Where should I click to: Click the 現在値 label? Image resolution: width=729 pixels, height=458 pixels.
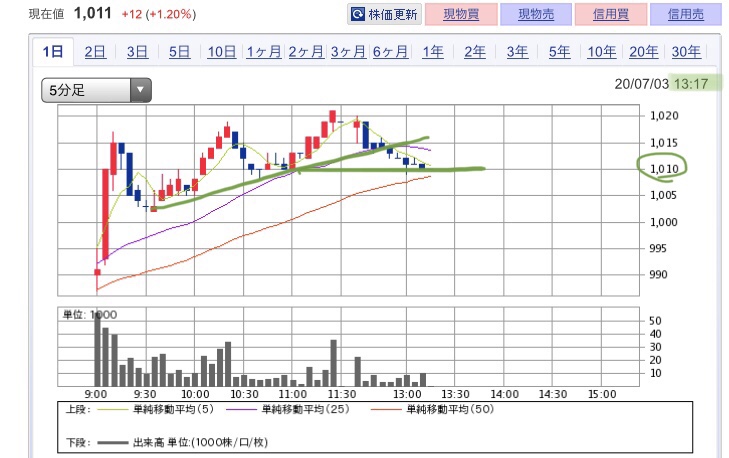coord(46,14)
